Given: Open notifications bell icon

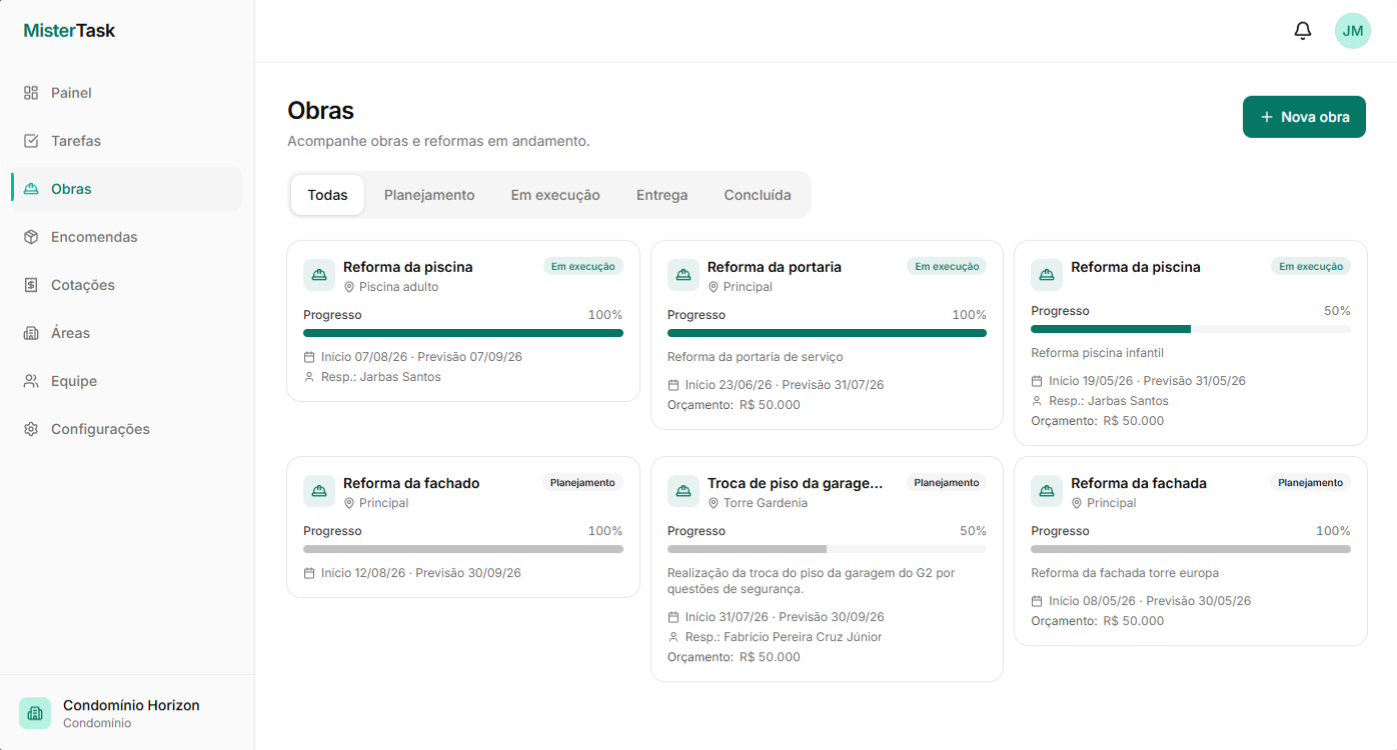Looking at the screenshot, I should (x=1302, y=31).
